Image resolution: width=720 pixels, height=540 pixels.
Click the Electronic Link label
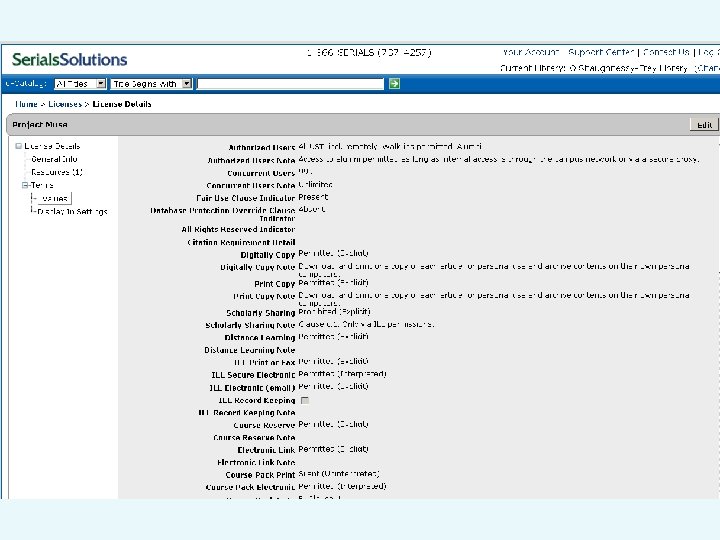coord(266,450)
